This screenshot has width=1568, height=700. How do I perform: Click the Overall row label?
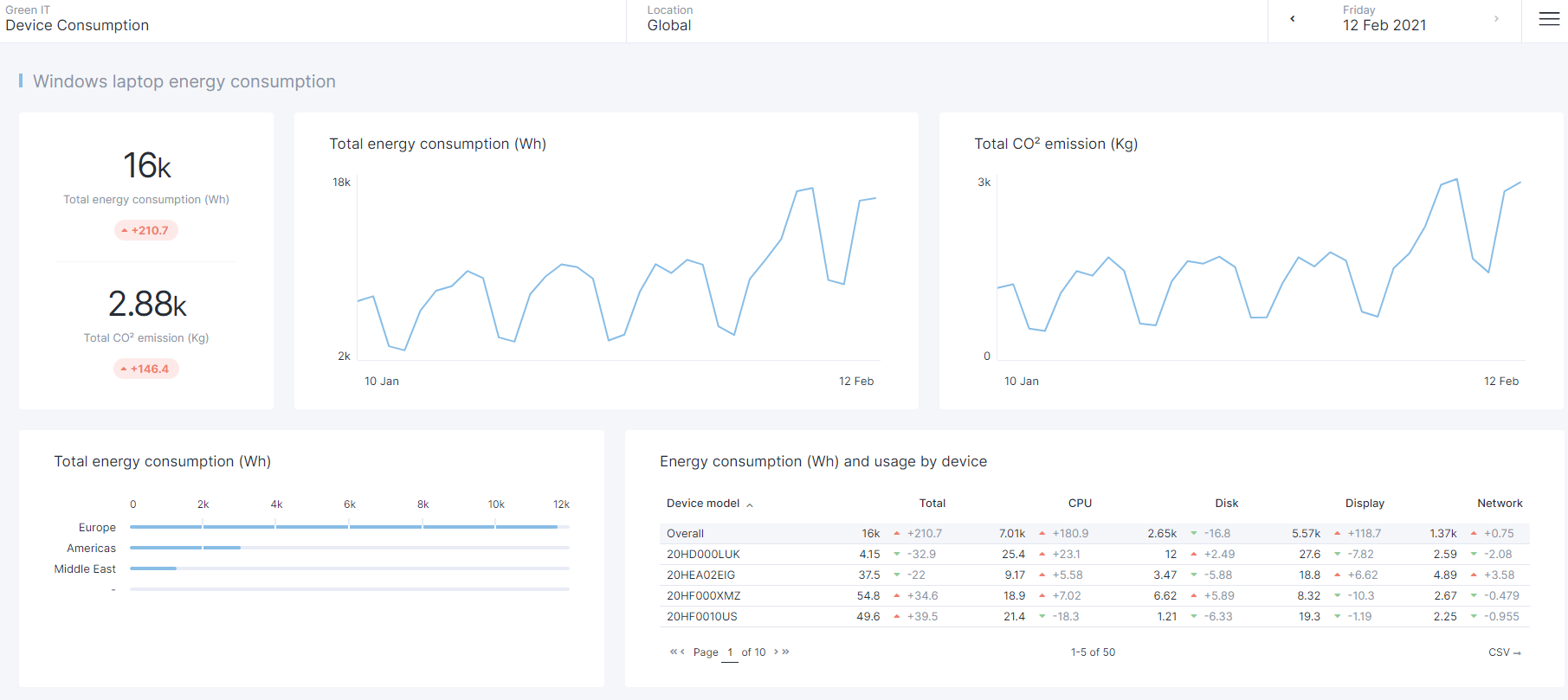pyautogui.click(x=685, y=533)
